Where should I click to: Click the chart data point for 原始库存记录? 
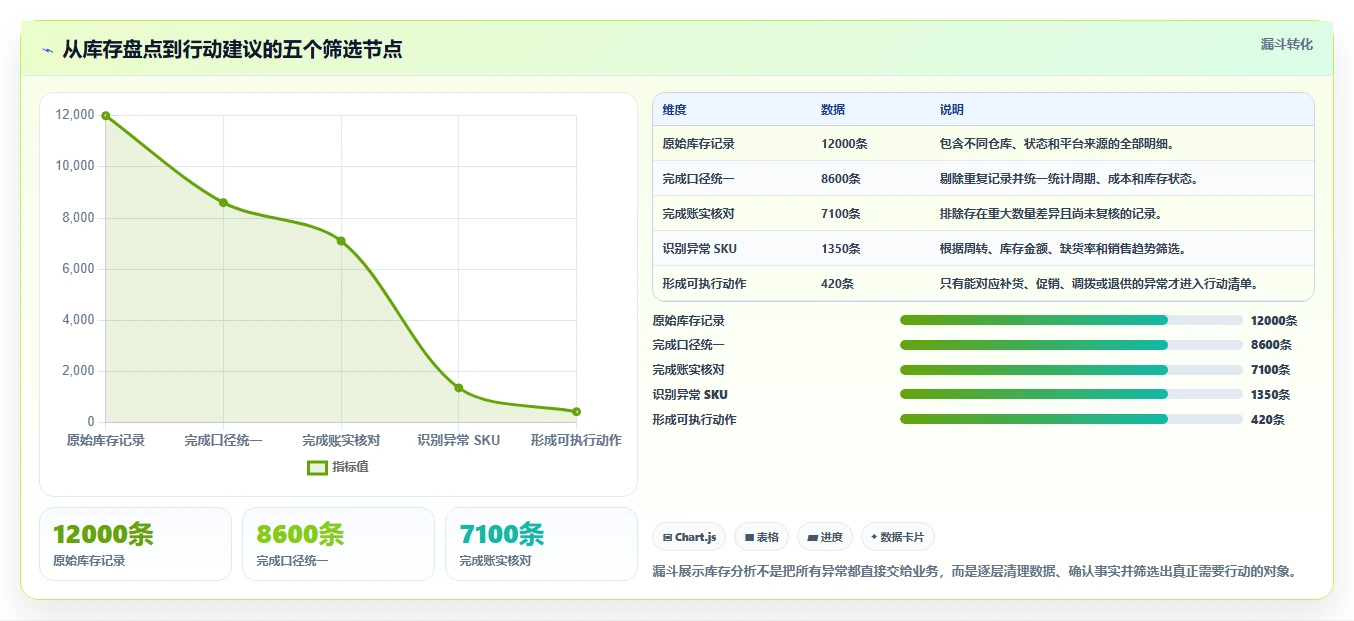click(106, 116)
